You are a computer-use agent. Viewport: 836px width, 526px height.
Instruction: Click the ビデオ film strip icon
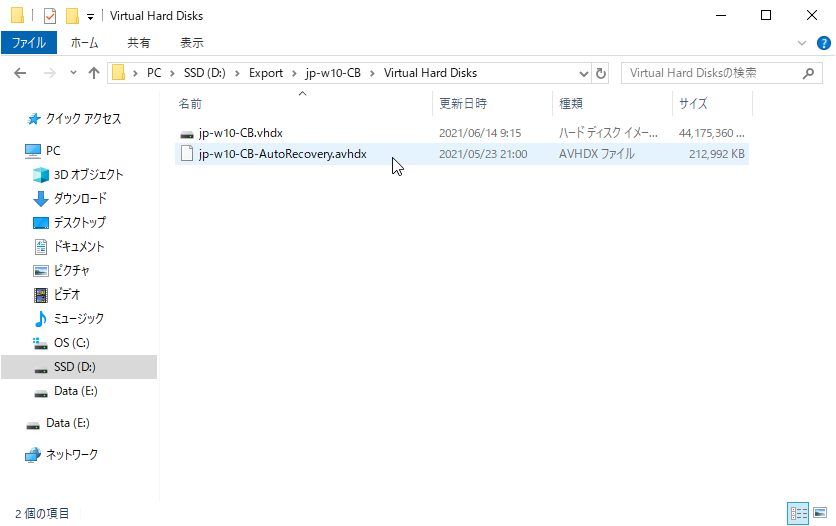click(x=41, y=295)
